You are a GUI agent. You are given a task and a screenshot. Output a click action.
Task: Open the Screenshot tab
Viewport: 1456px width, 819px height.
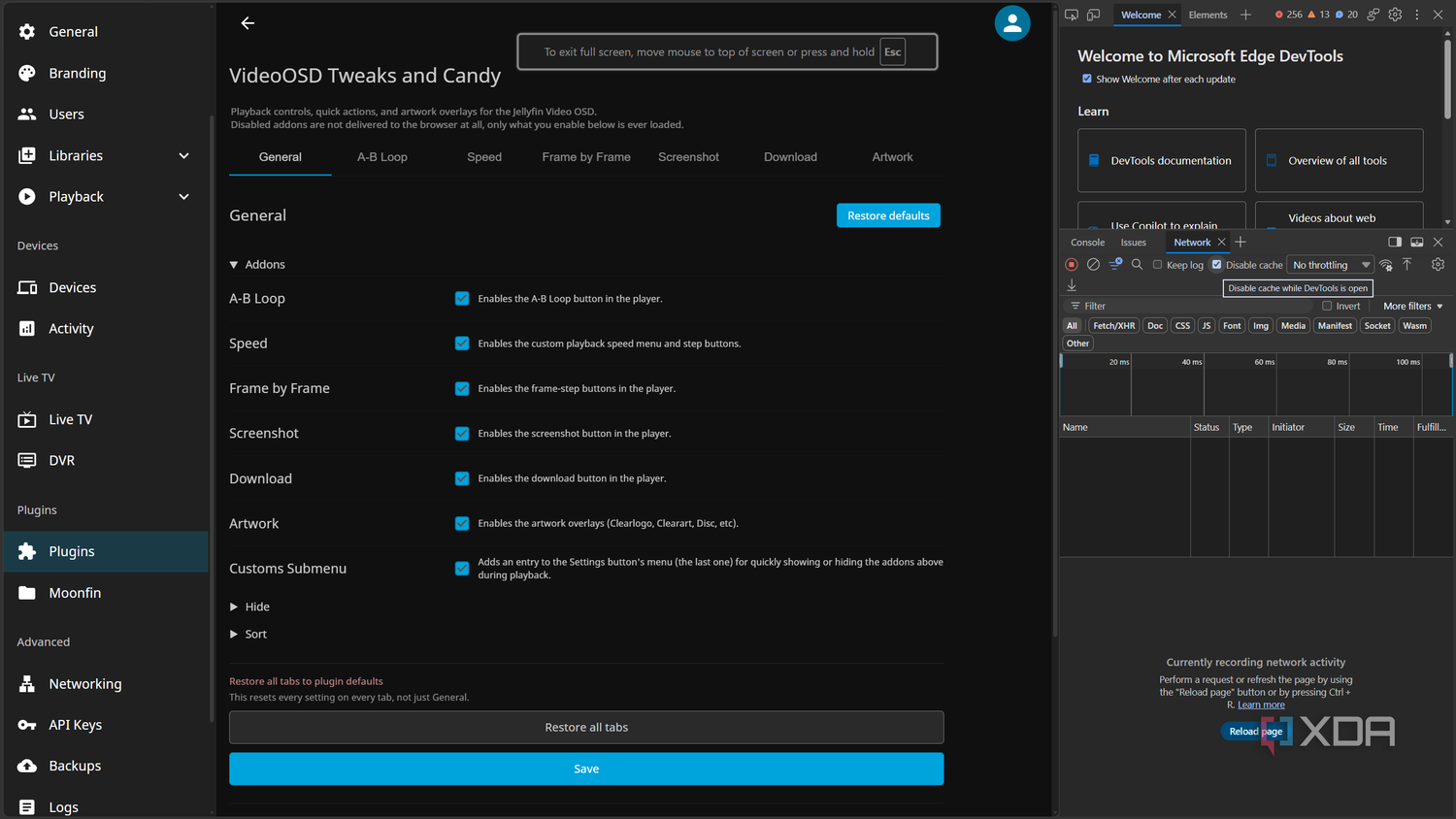(x=688, y=157)
